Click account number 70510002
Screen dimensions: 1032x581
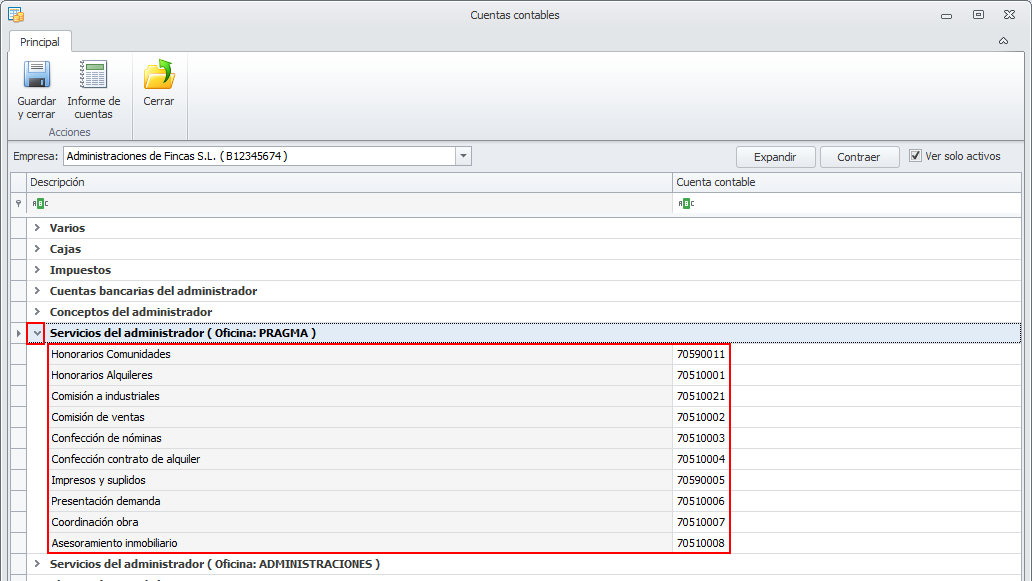(700, 417)
